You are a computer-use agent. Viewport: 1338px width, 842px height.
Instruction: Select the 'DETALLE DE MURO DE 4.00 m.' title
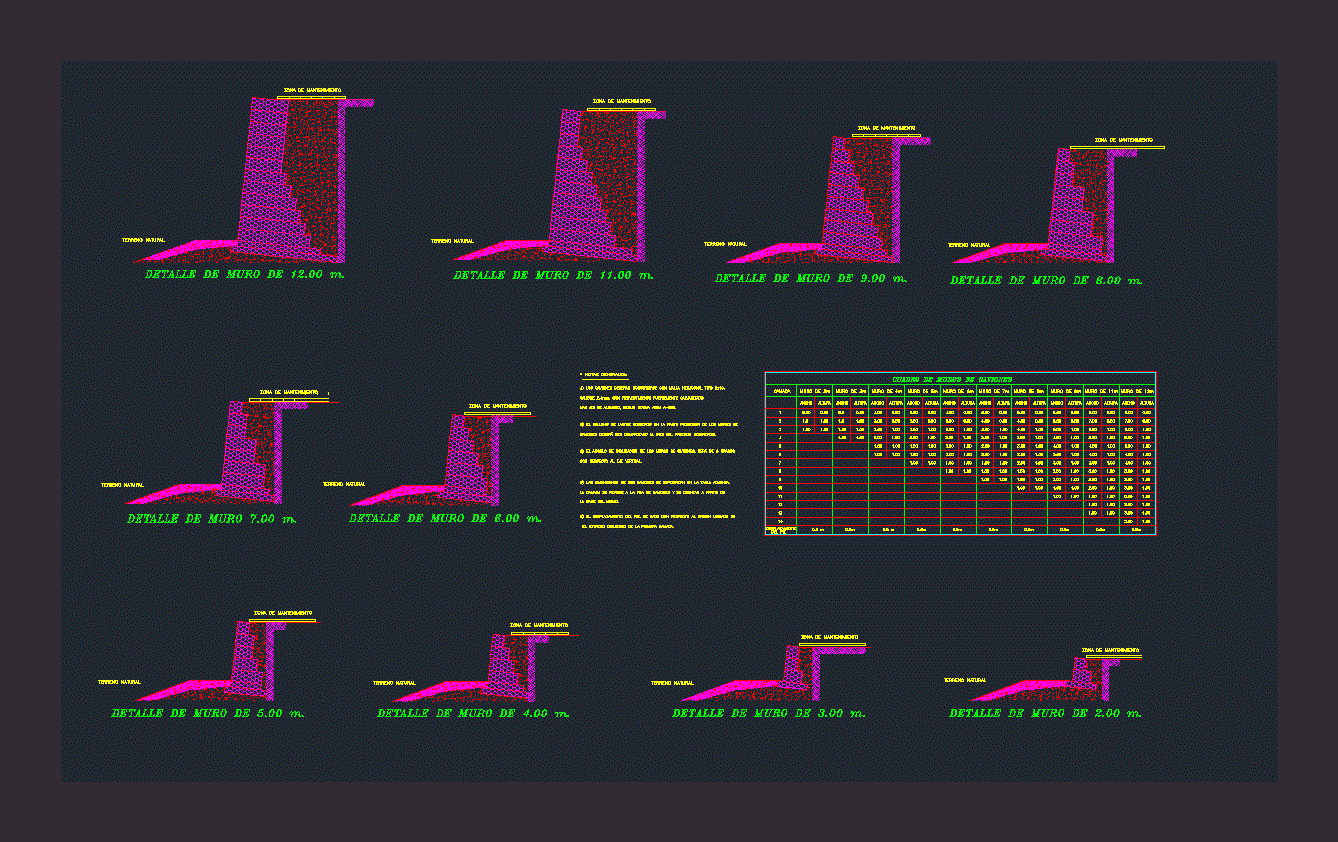tap(474, 713)
